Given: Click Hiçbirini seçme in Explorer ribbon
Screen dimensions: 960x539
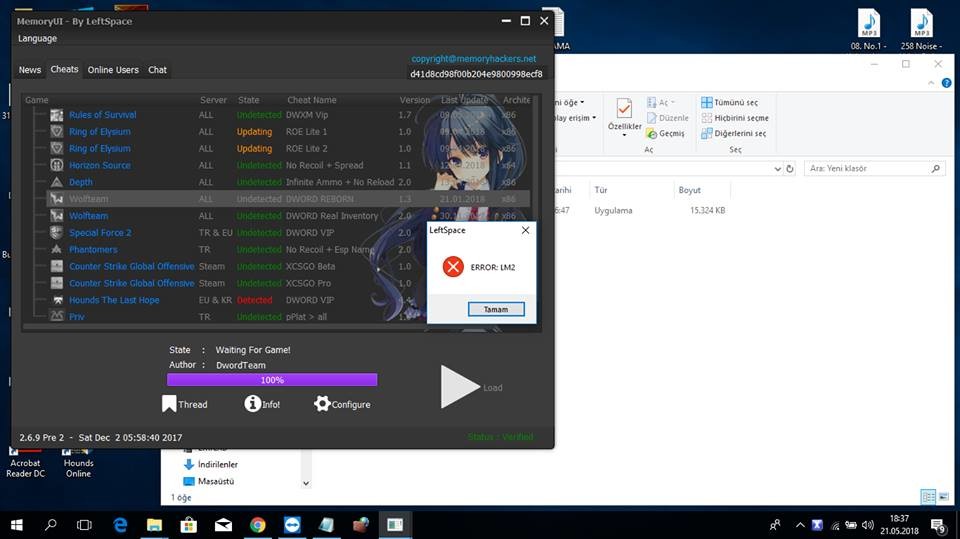Looking at the screenshot, I should click(x=735, y=118).
